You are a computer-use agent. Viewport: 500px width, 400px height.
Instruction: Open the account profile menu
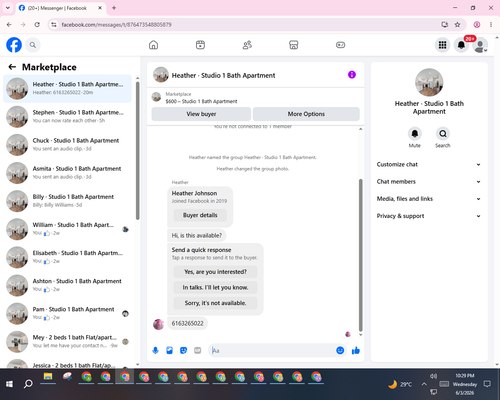pos(480,45)
